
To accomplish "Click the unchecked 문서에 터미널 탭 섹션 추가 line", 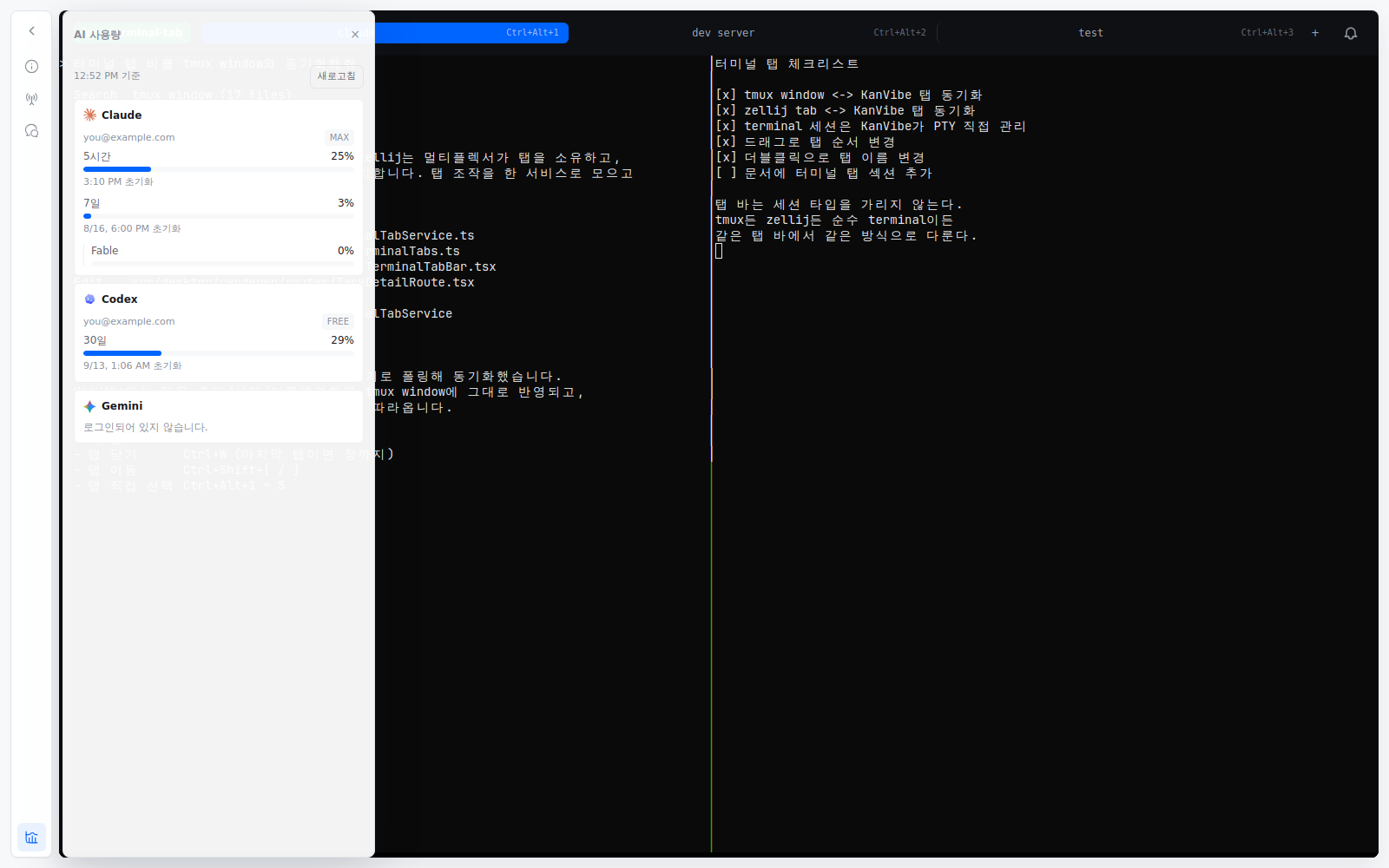I will [x=823, y=174].
